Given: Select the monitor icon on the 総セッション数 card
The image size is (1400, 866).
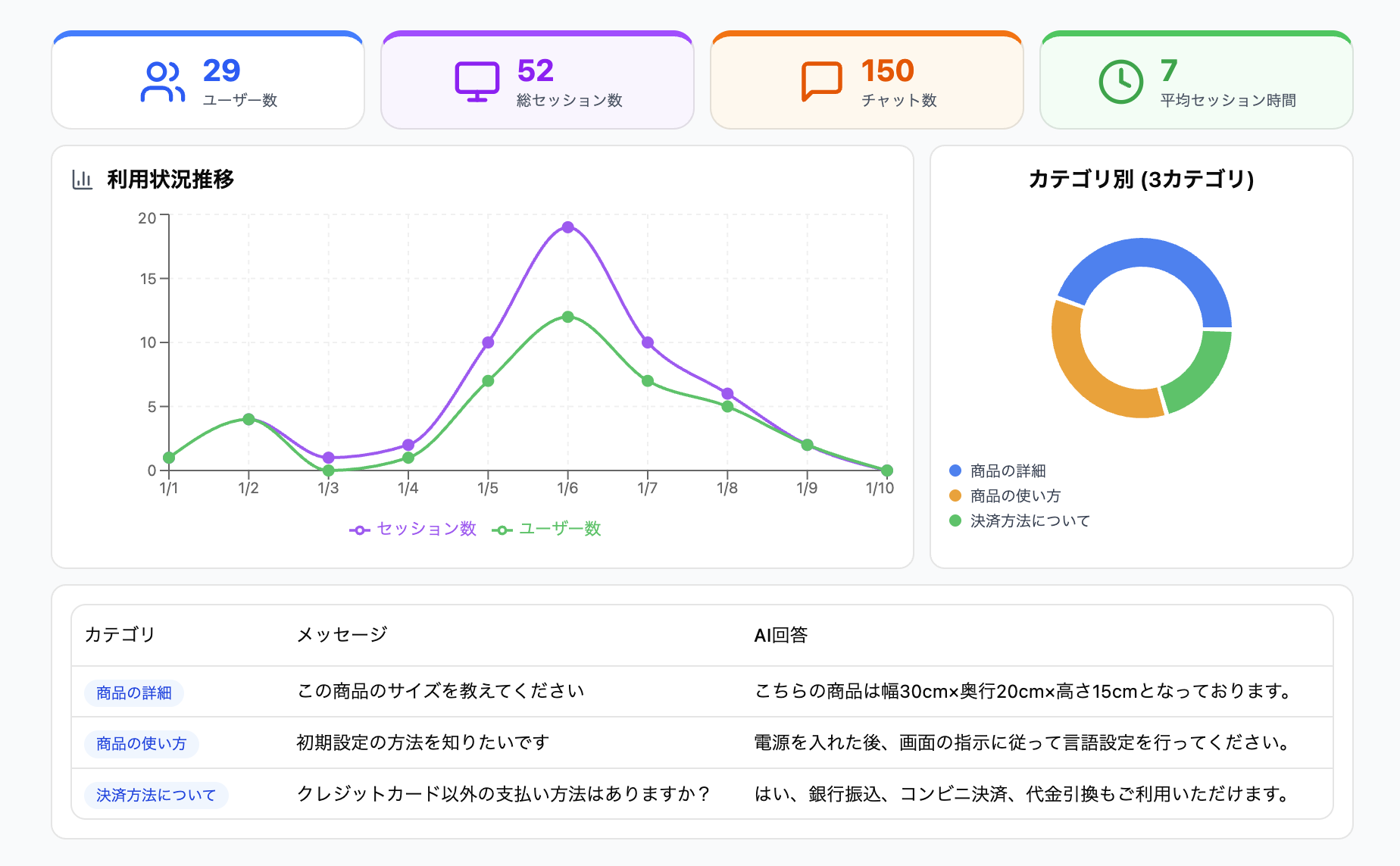Looking at the screenshot, I should pyautogui.click(x=476, y=80).
